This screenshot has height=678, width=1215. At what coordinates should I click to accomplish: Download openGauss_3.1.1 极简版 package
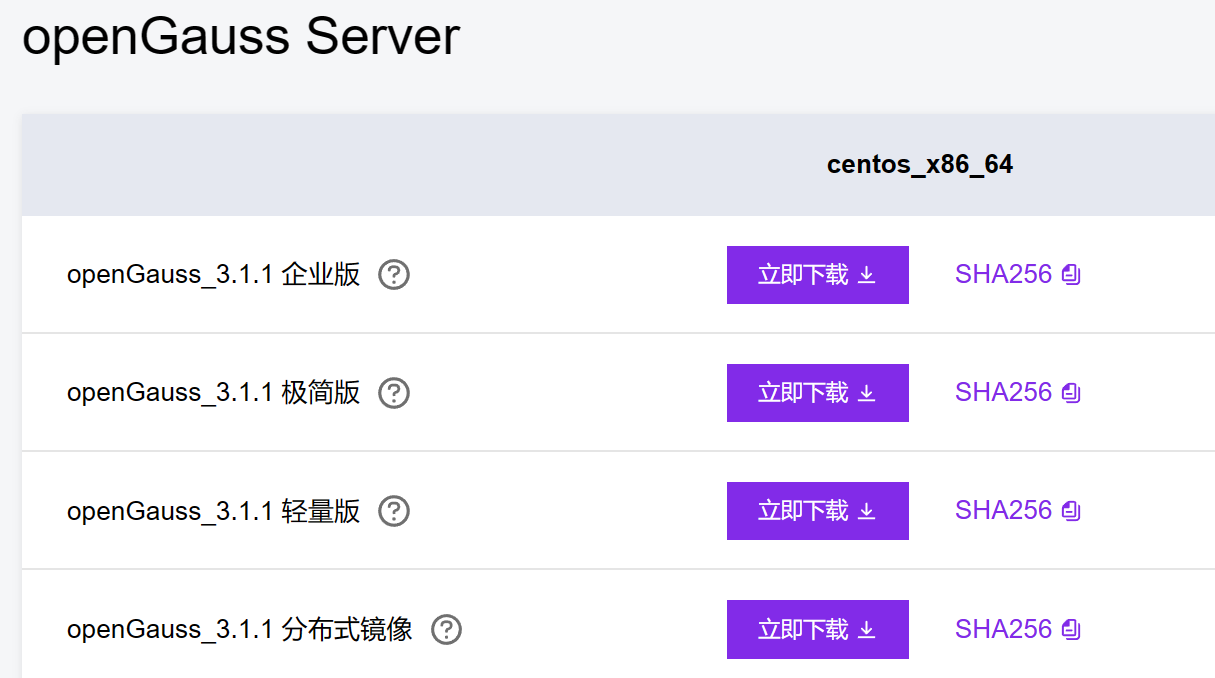click(817, 392)
